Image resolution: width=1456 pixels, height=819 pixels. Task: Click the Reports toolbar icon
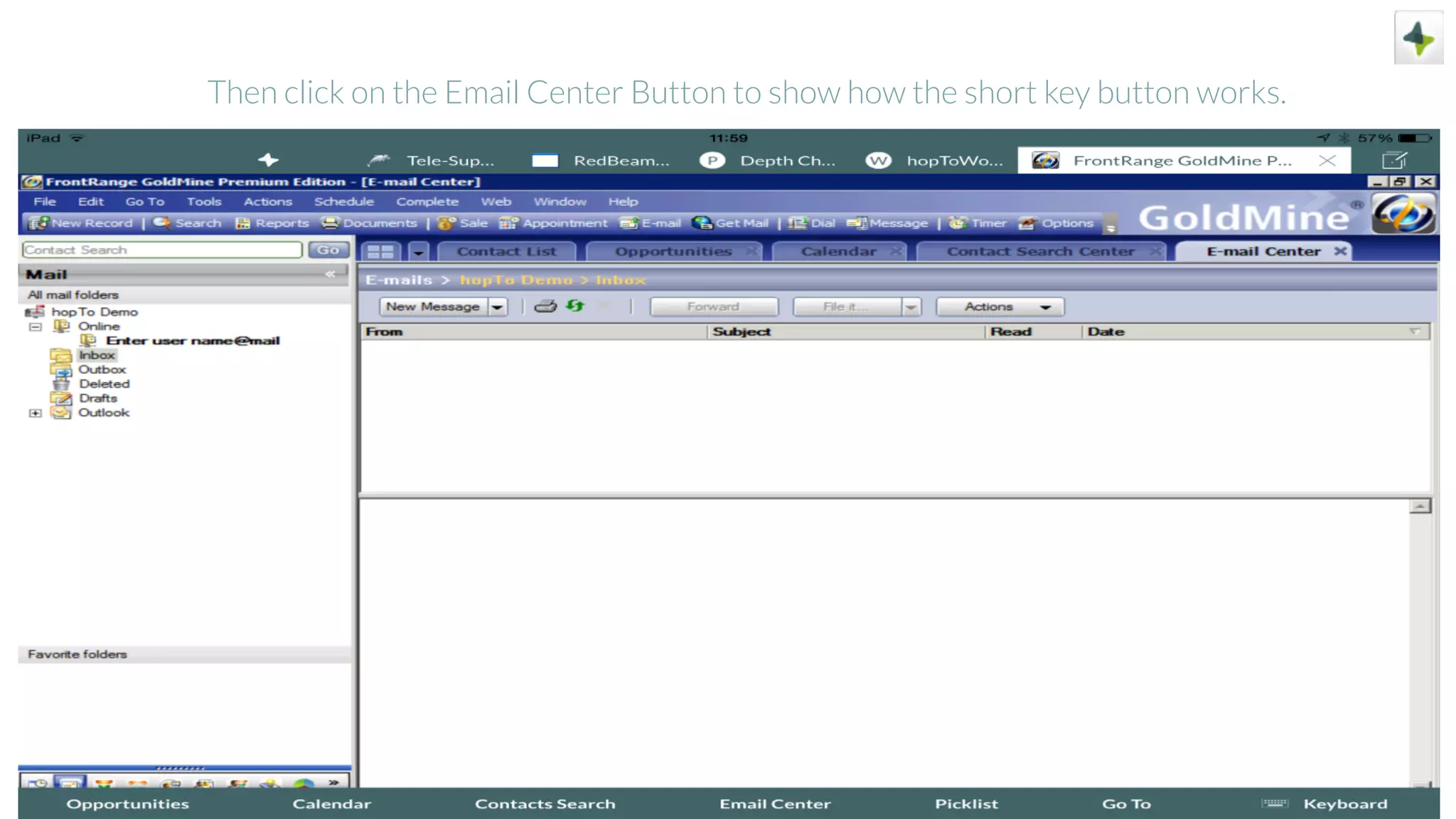tap(242, 223)
